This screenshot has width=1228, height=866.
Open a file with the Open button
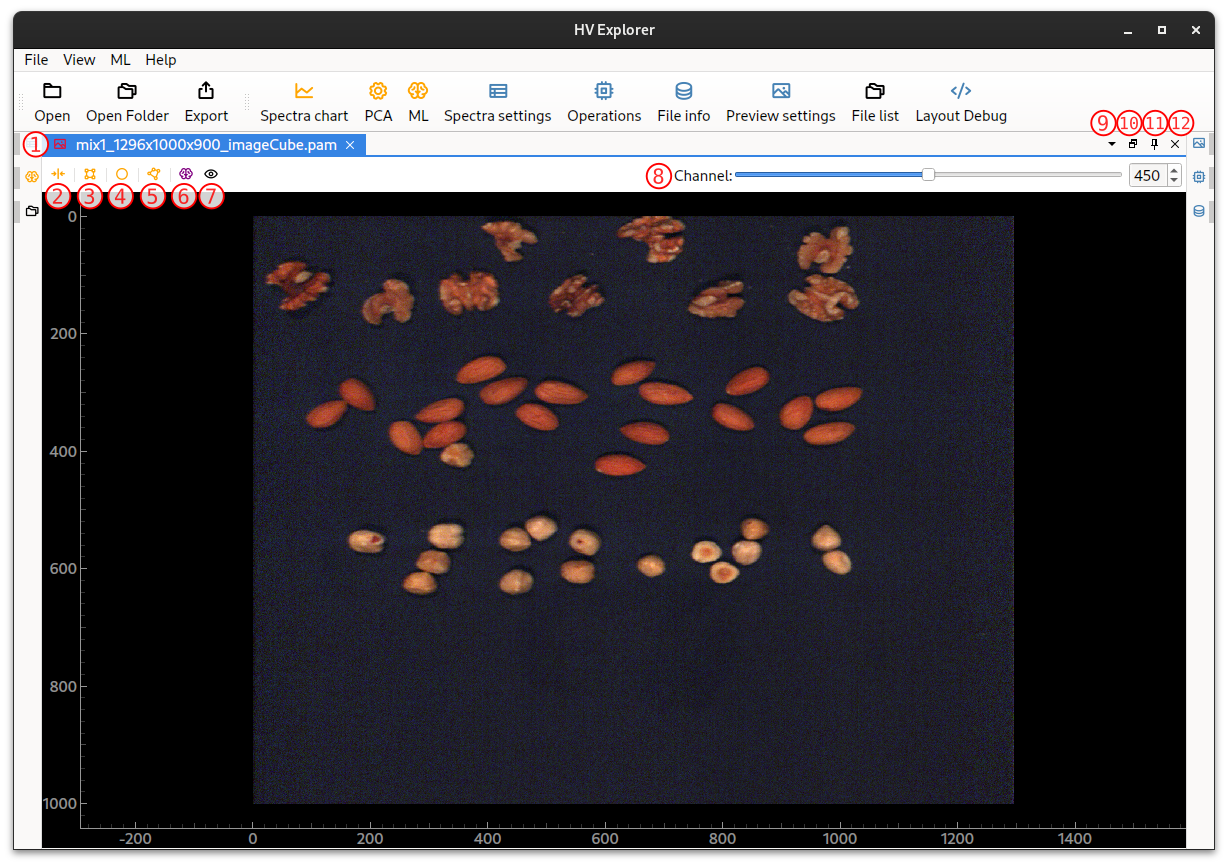click(52, 103)
